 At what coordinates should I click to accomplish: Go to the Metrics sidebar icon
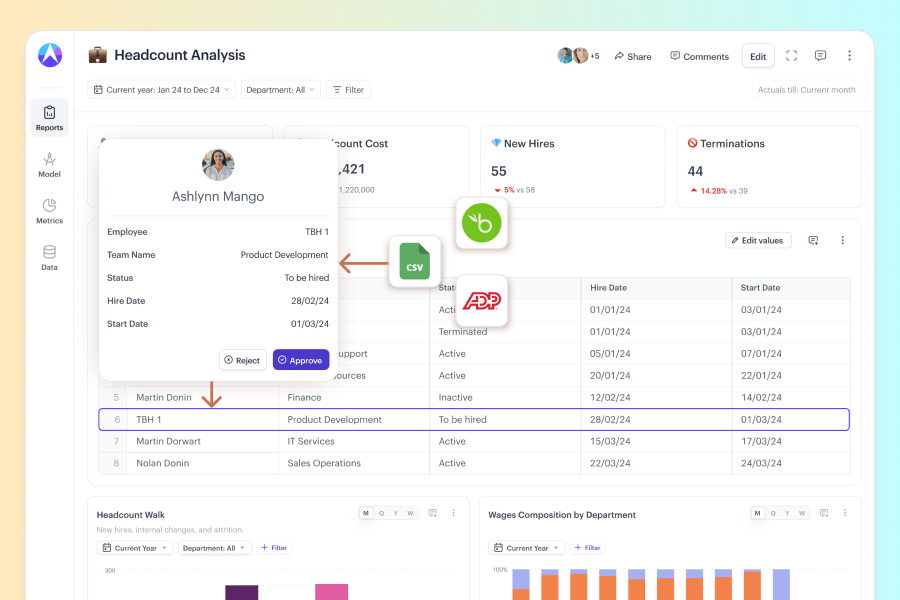pos(49,210)
